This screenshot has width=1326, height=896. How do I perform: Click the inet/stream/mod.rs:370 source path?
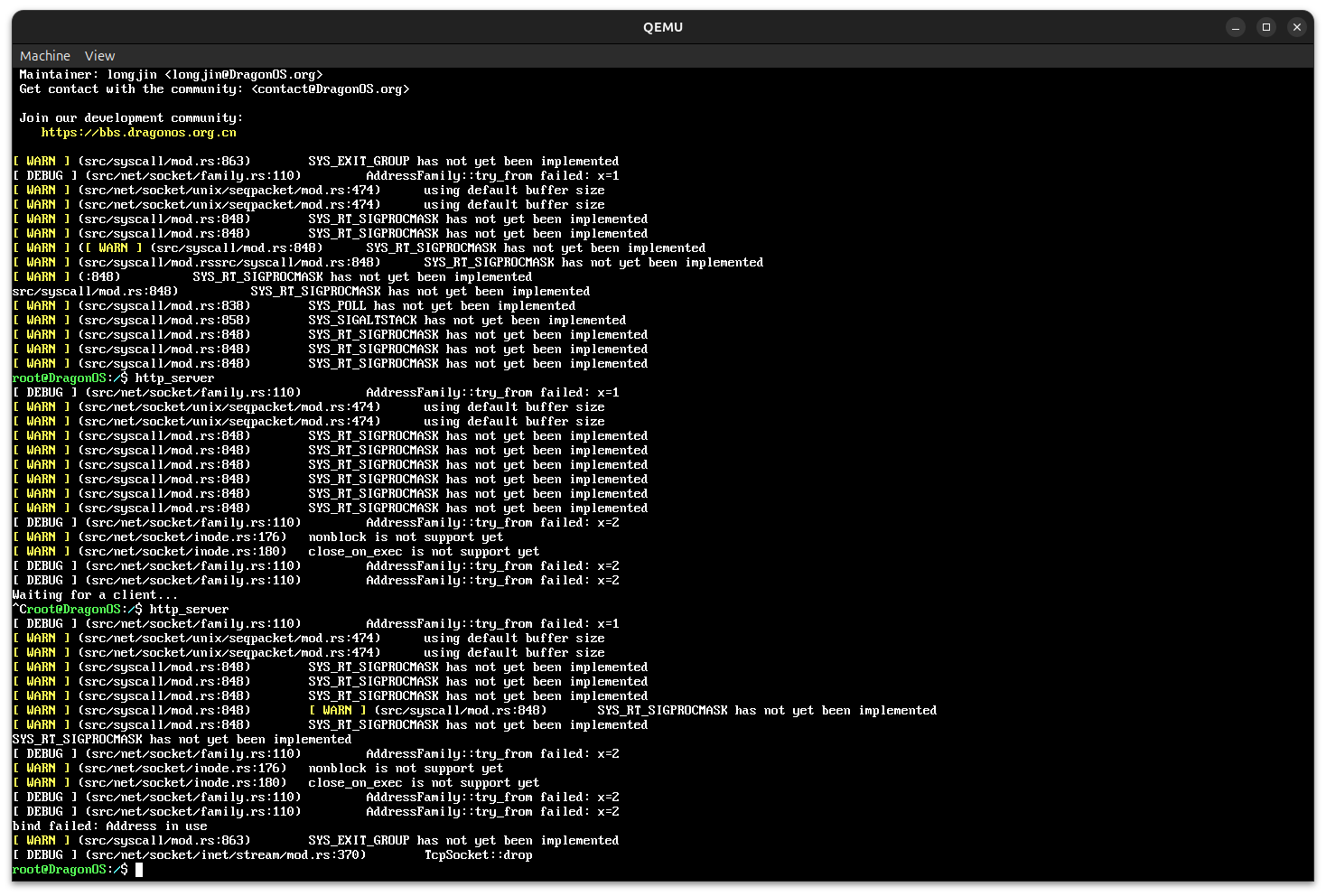pos(226,855)
